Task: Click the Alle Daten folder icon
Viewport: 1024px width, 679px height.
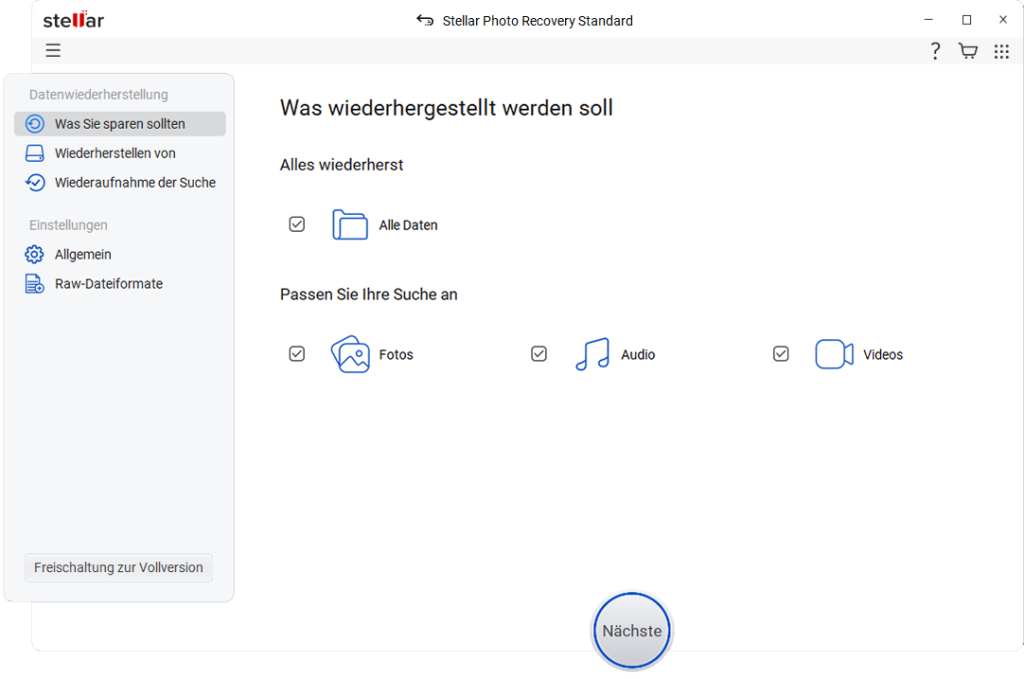Action: 350,225
